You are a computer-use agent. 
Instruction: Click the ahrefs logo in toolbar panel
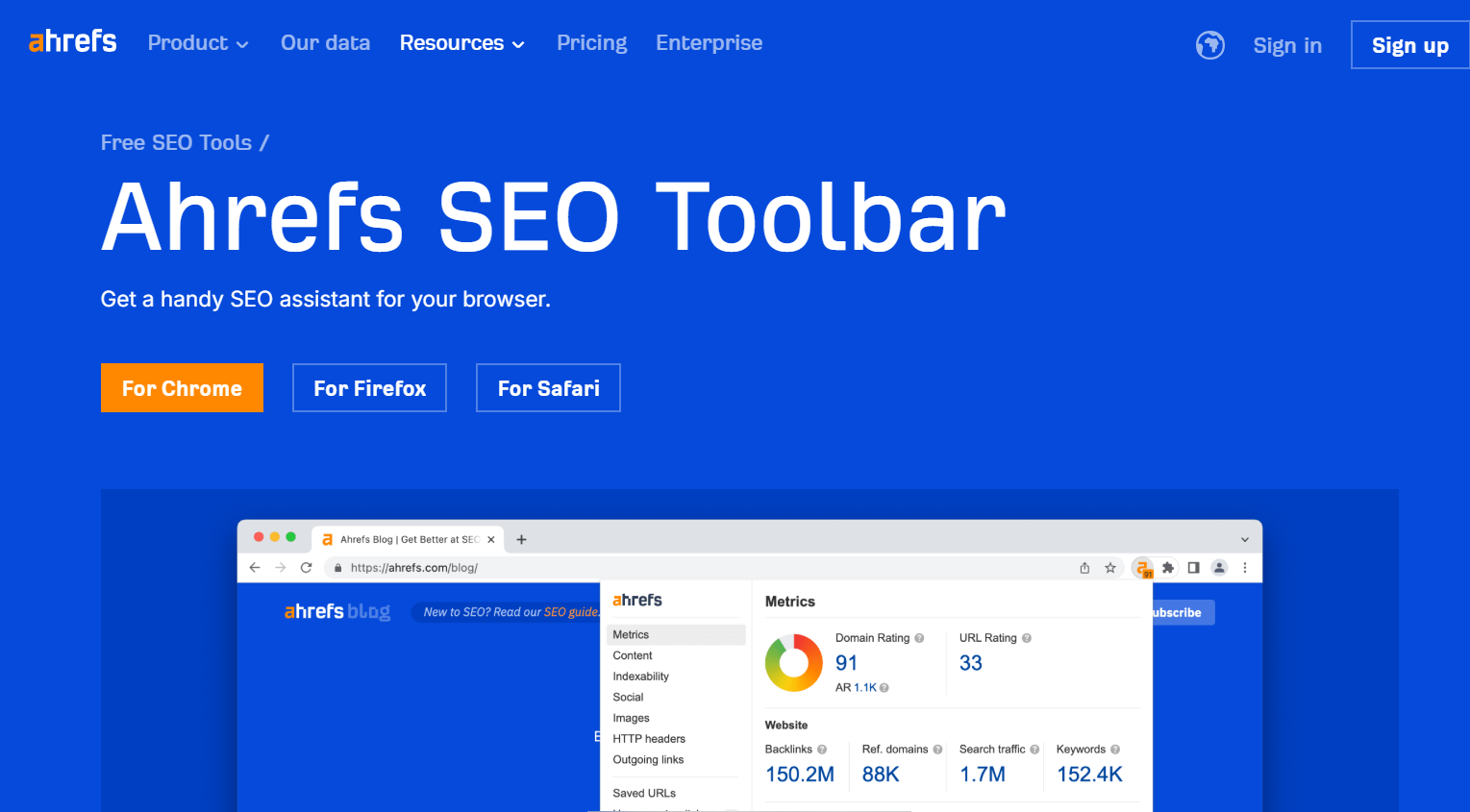[637, 600]
